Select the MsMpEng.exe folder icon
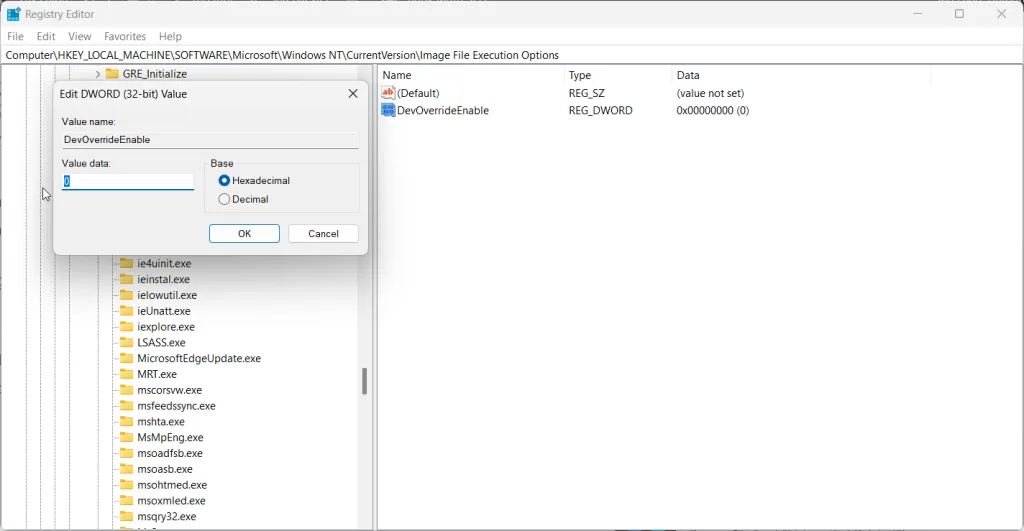Screen dimensions: 1024x531 (x=127, y=438)
